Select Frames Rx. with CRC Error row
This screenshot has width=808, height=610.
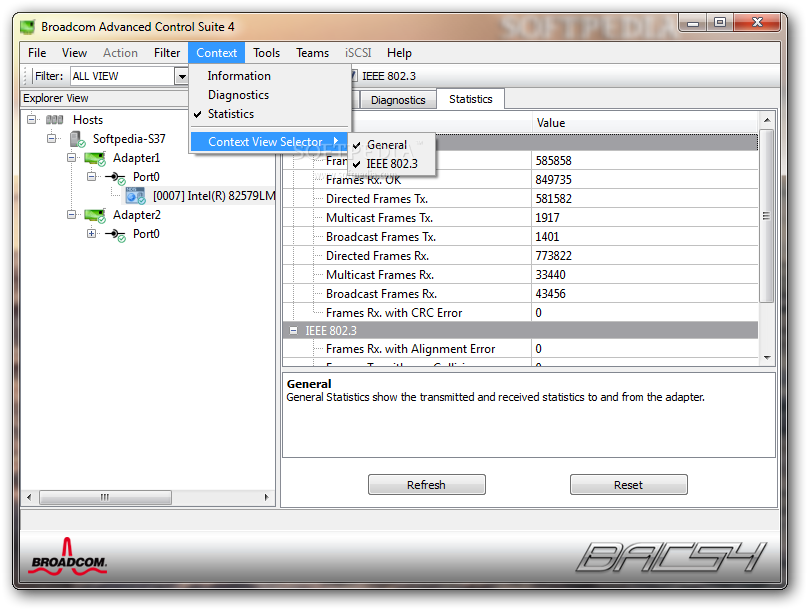pyautogui.click(x=520, y=313)
